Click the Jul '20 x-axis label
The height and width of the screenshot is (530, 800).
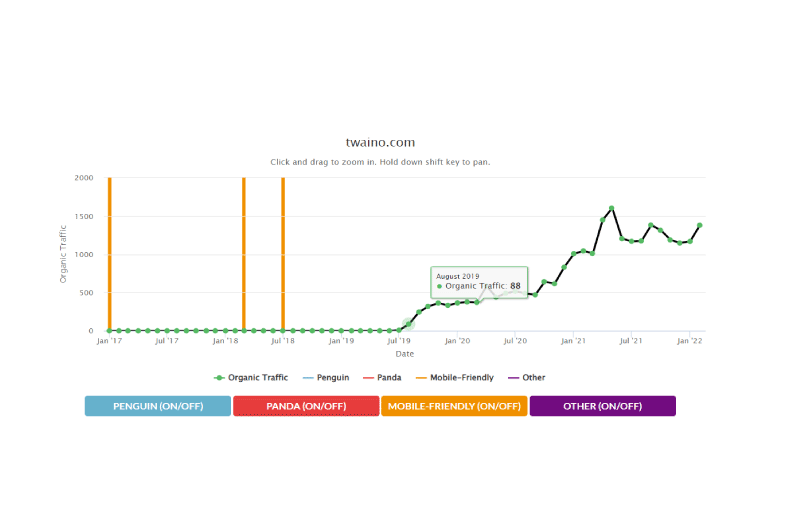[x=515, y=341]
